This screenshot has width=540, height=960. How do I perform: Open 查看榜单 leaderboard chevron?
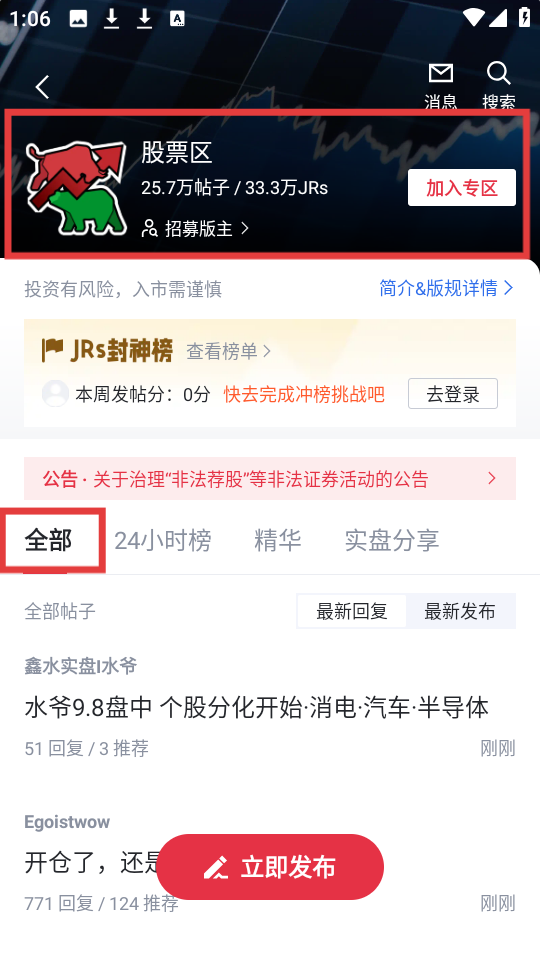click(x=267, y=351)
